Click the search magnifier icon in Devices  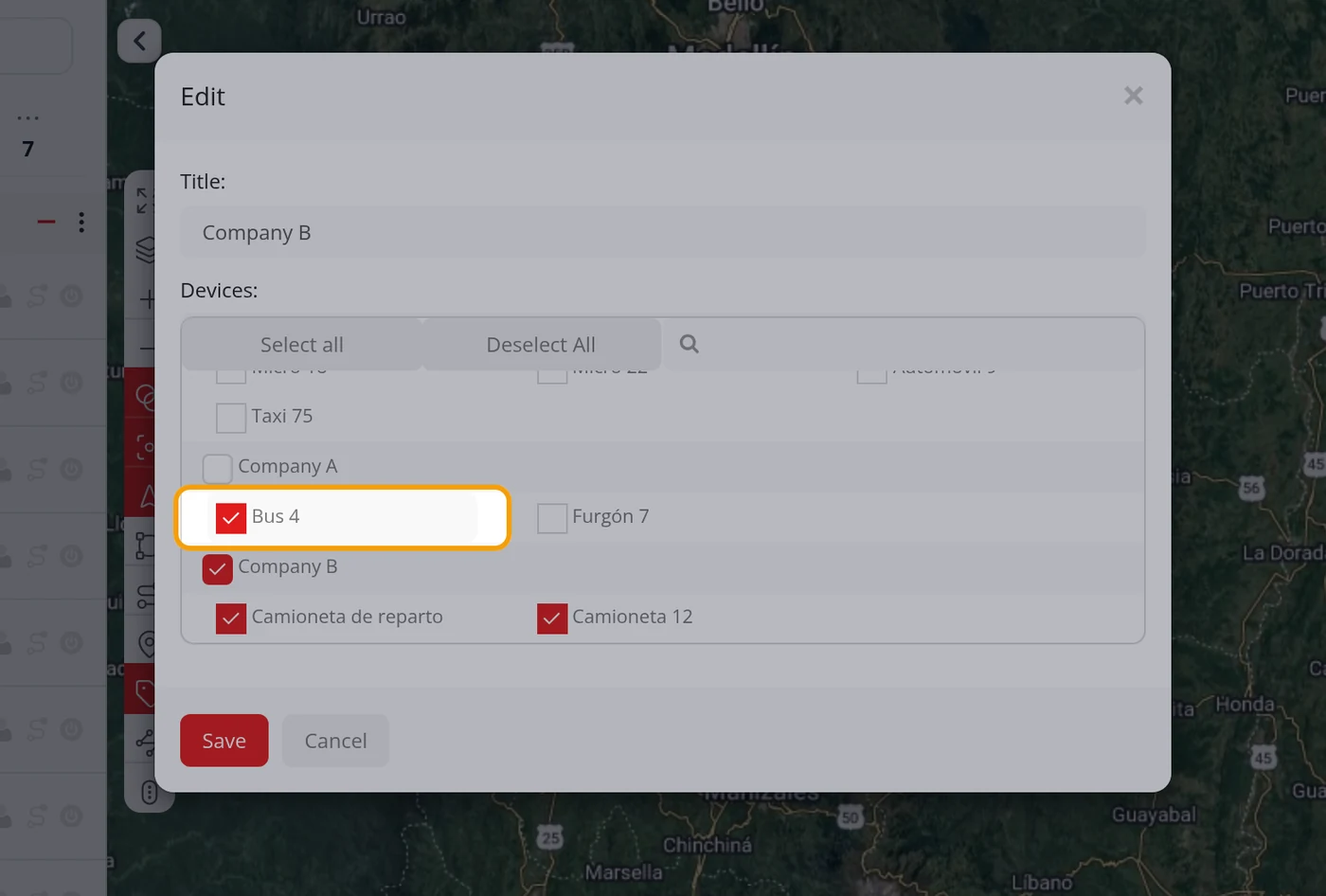[x=689, y=344]
